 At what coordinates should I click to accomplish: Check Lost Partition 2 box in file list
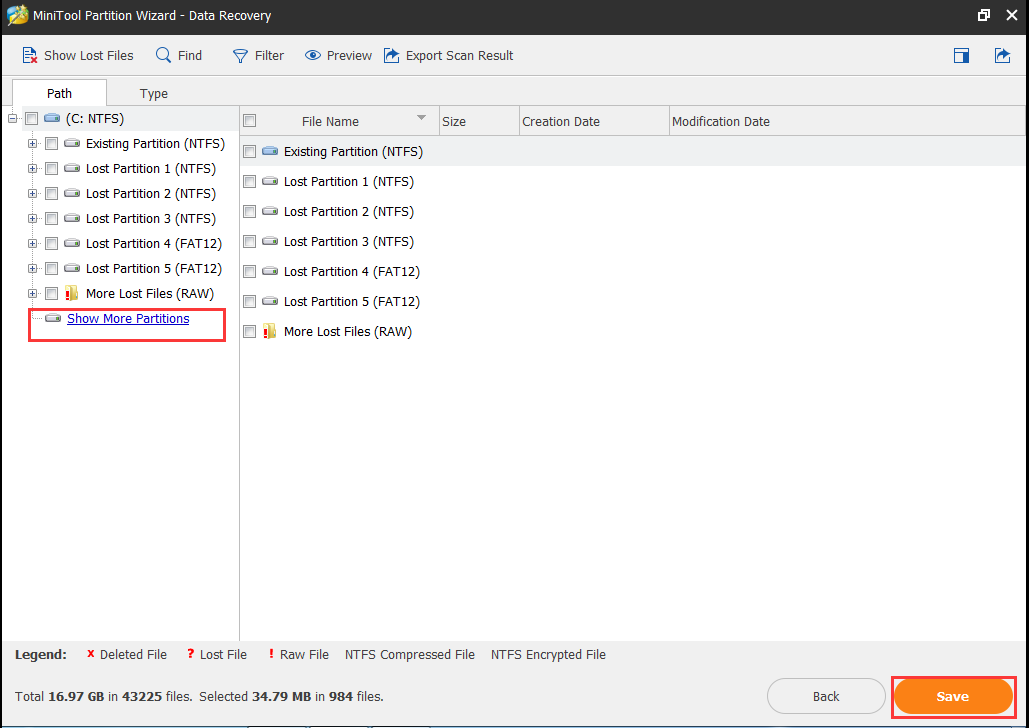coord(249,211)
